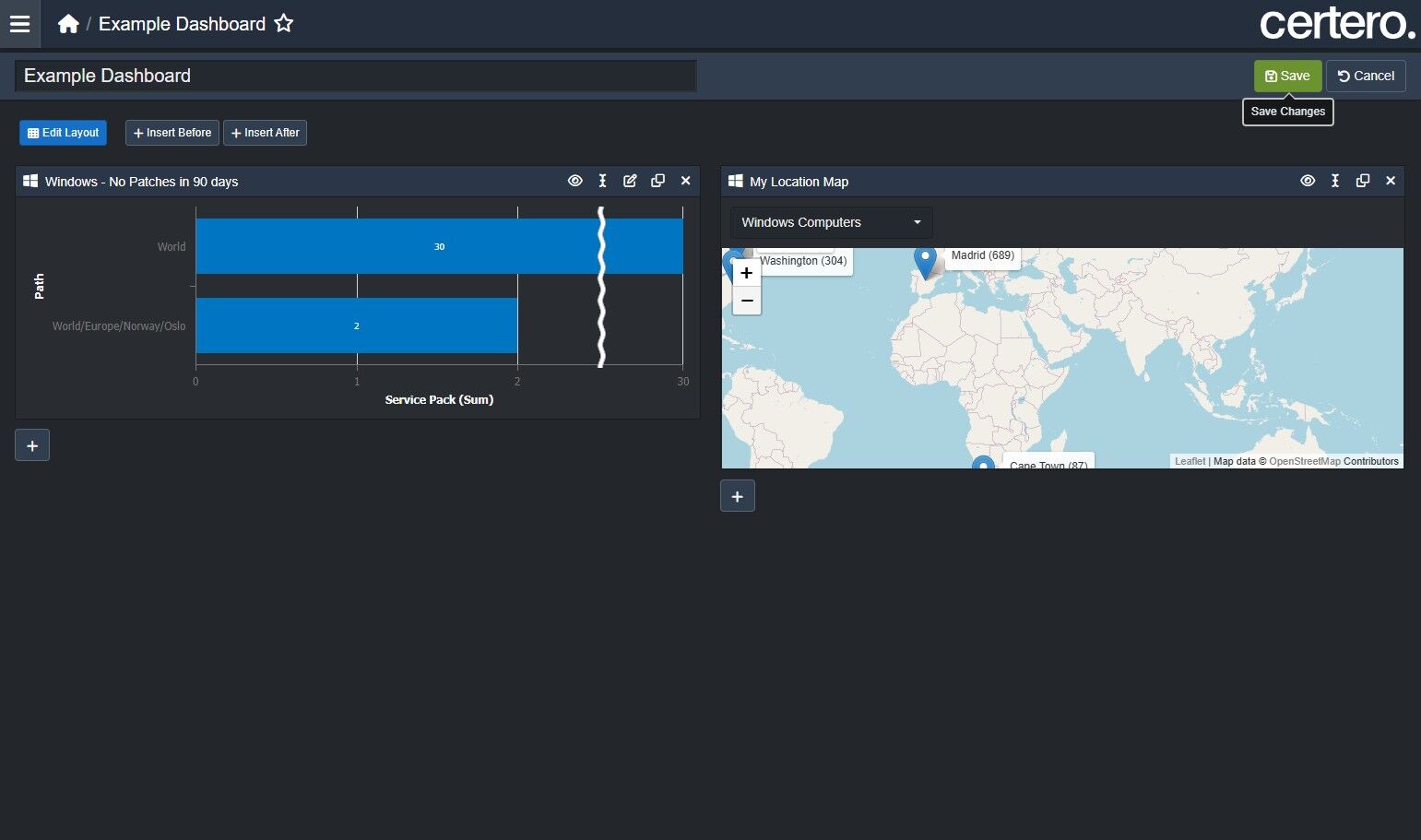Click the World axis label
The image size is (1421, 840).
[172, 247]
